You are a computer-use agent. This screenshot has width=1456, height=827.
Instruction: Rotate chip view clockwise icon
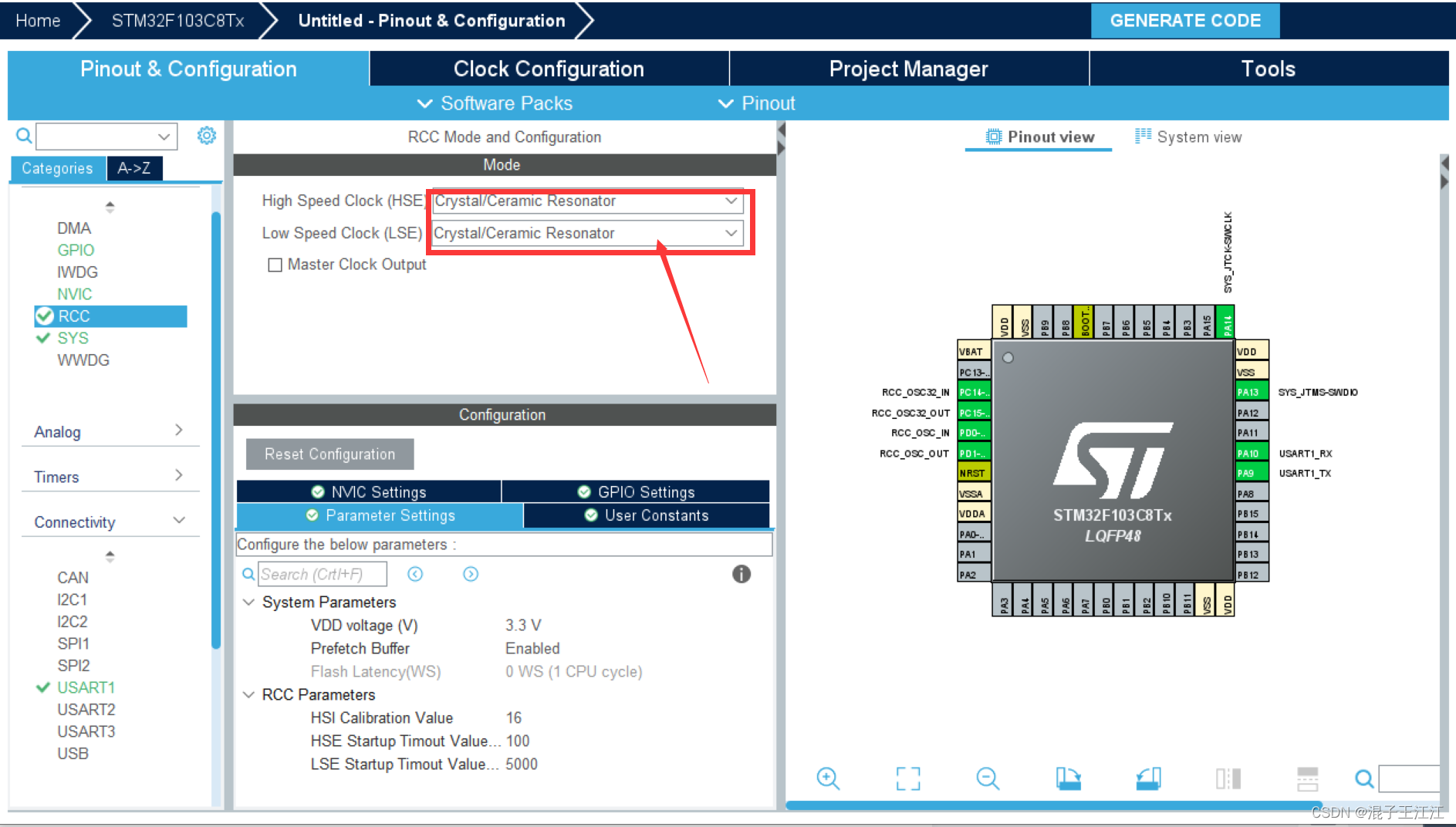[1068, 778]
